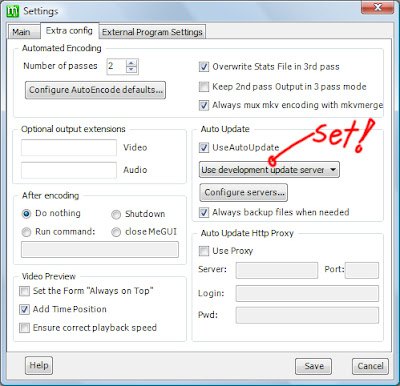Click the proxy Login field
Viewport: 400px width, 386px height.
tap(307, 294)
